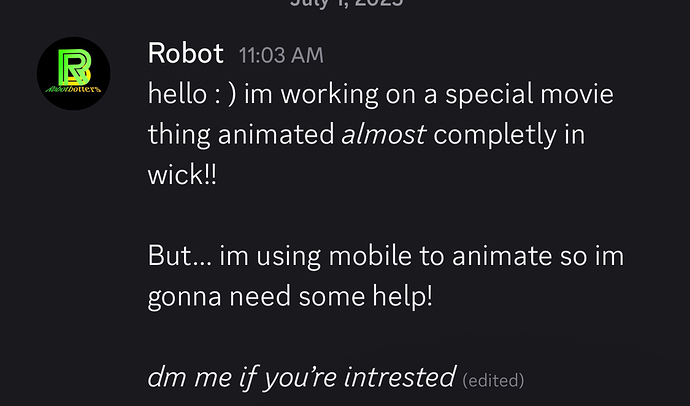
Task: Click the green R logo in avatar
Action: (74, 67)
